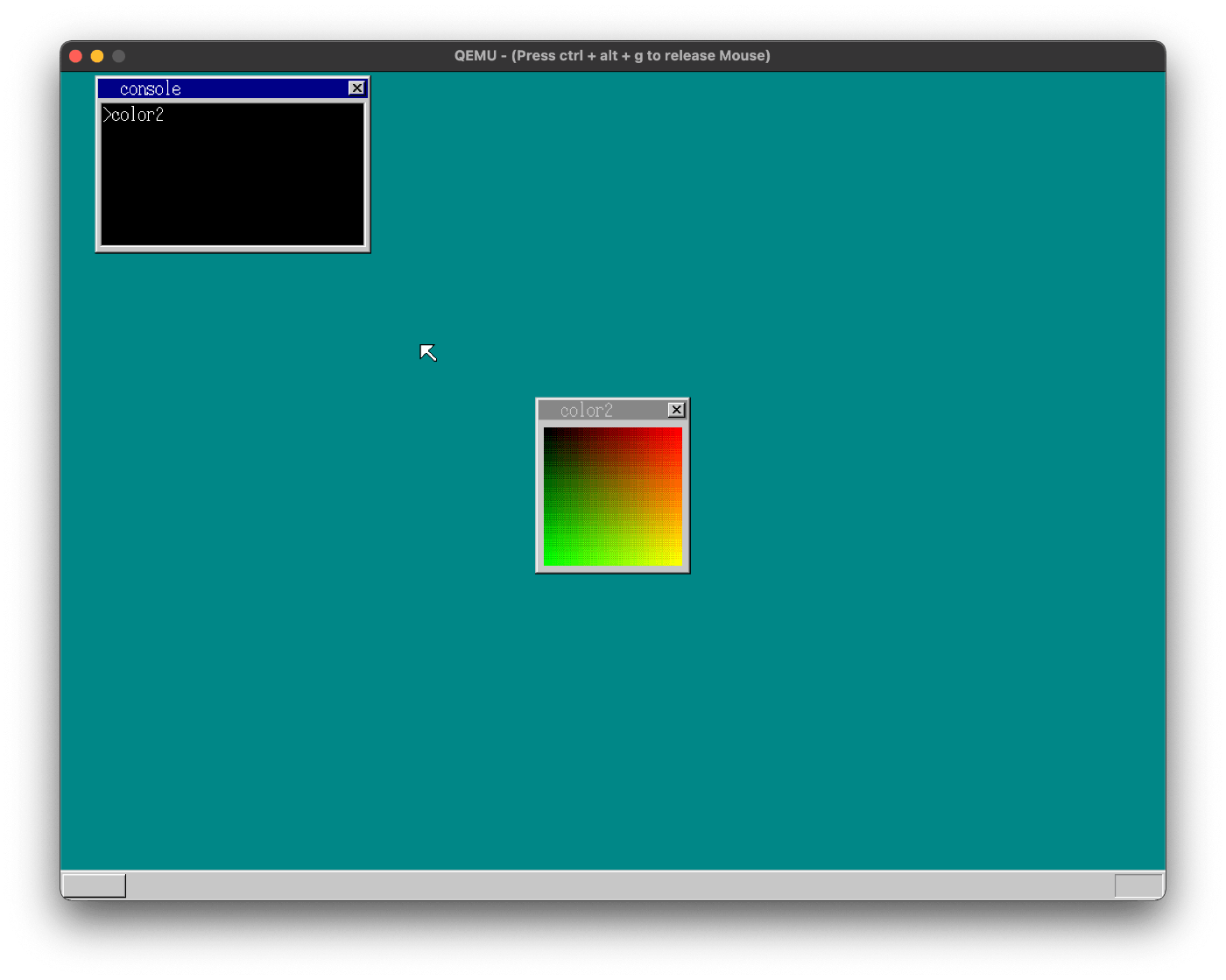Select the console window title bar
Image resolution: width=1226 pixels, height=980 pixels.
(232, 88)
